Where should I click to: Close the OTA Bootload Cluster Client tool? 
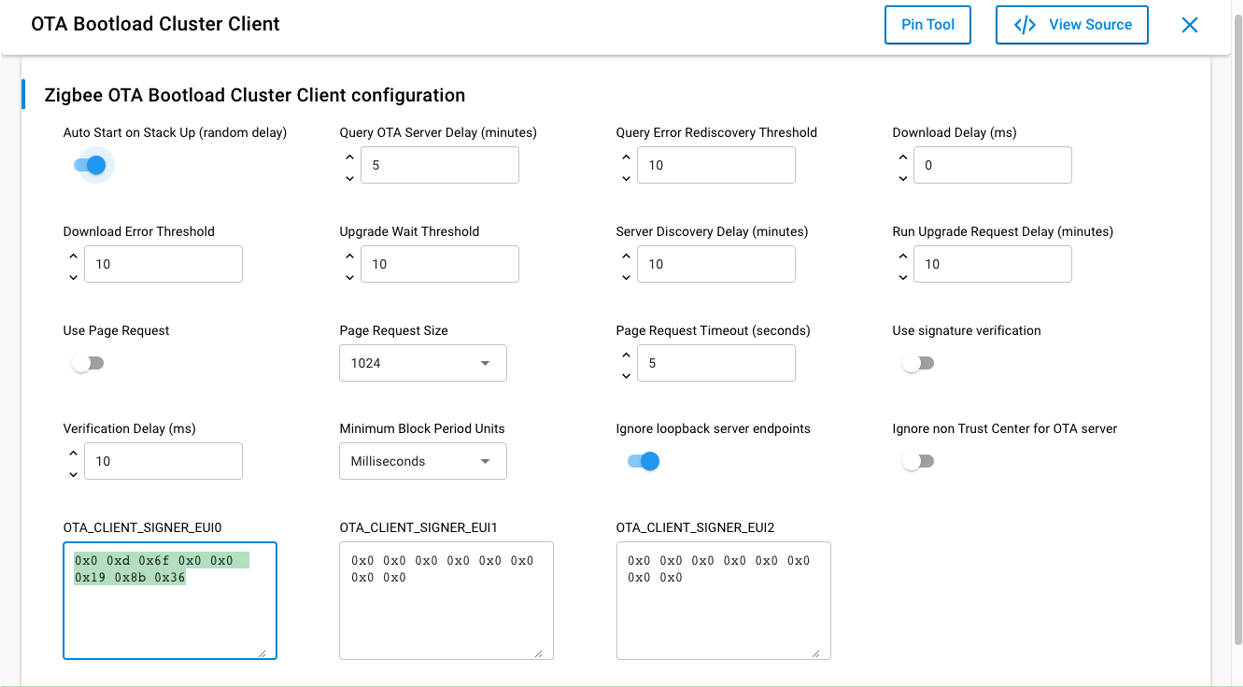pyautogui.click(x=1189, y=24)
